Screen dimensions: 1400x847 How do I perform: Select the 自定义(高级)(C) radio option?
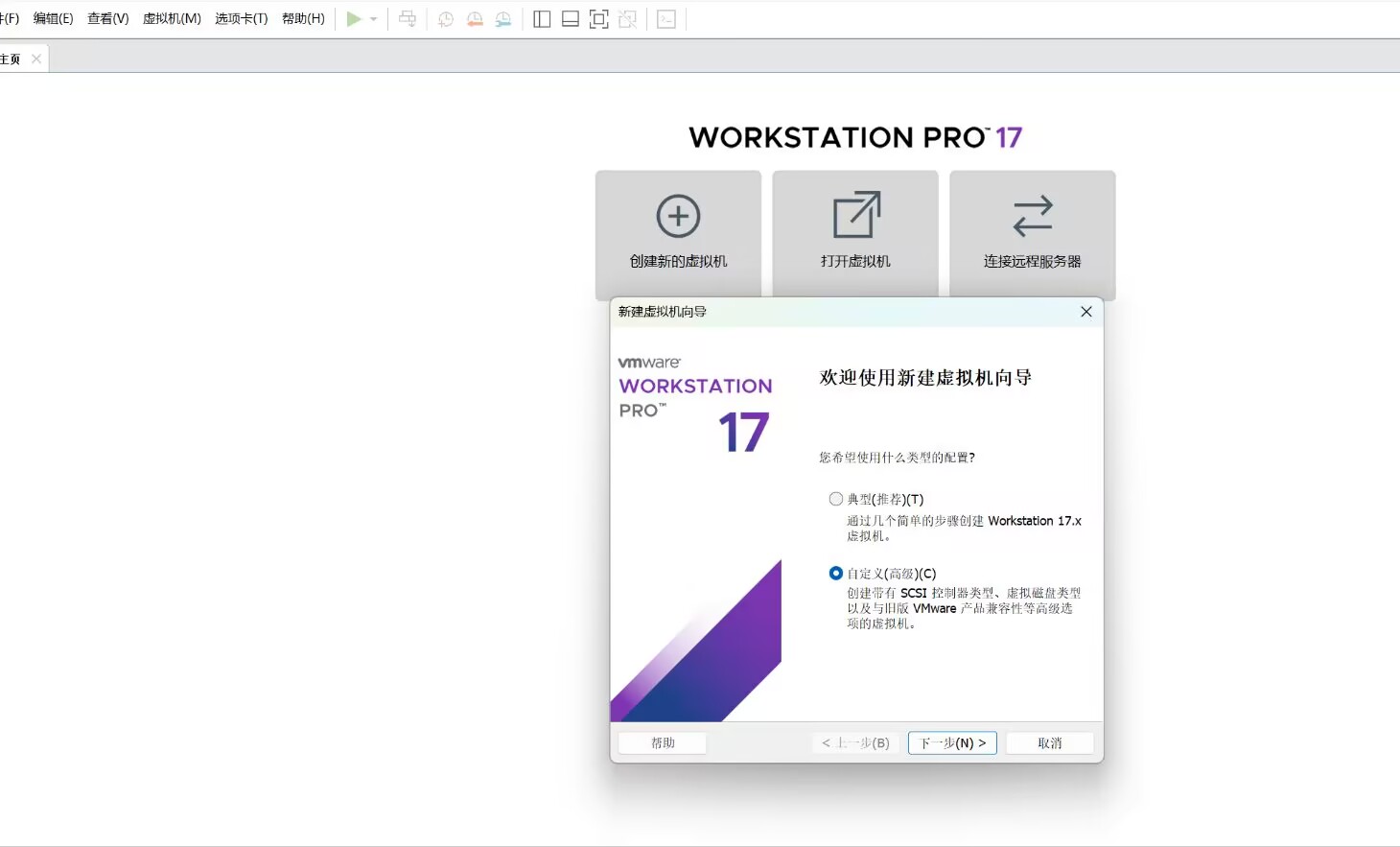(x=836, y=574)
